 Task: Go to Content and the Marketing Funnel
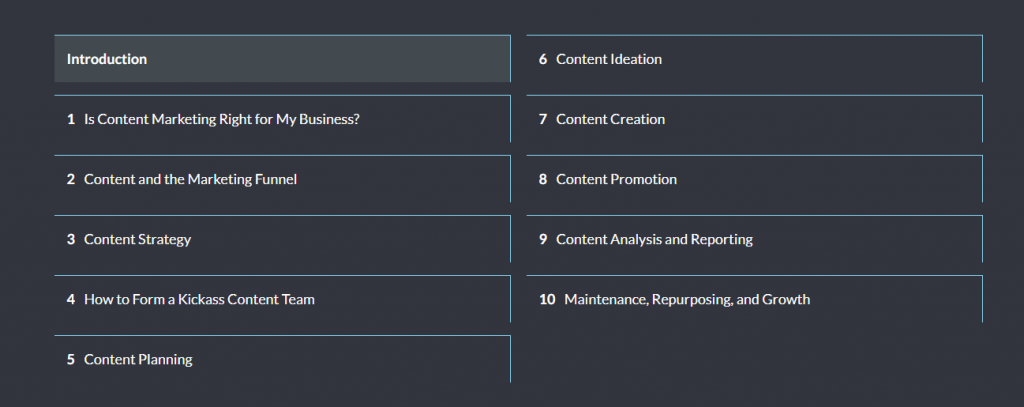click(x=282, y=179)
